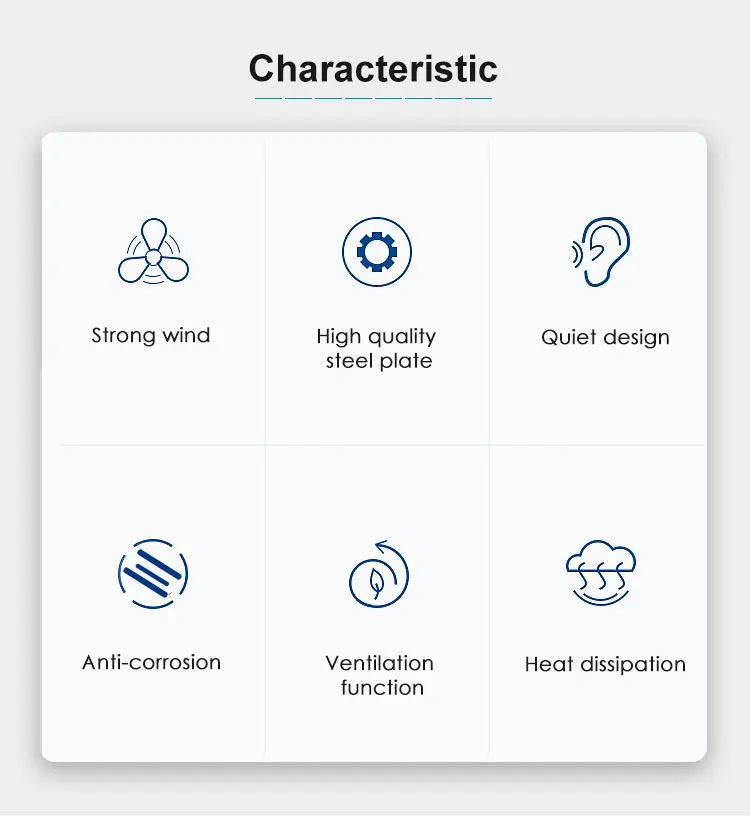Select the 'Anti-corrosion' label
This screenshot has height=819, width=750.
click(152, 662)
